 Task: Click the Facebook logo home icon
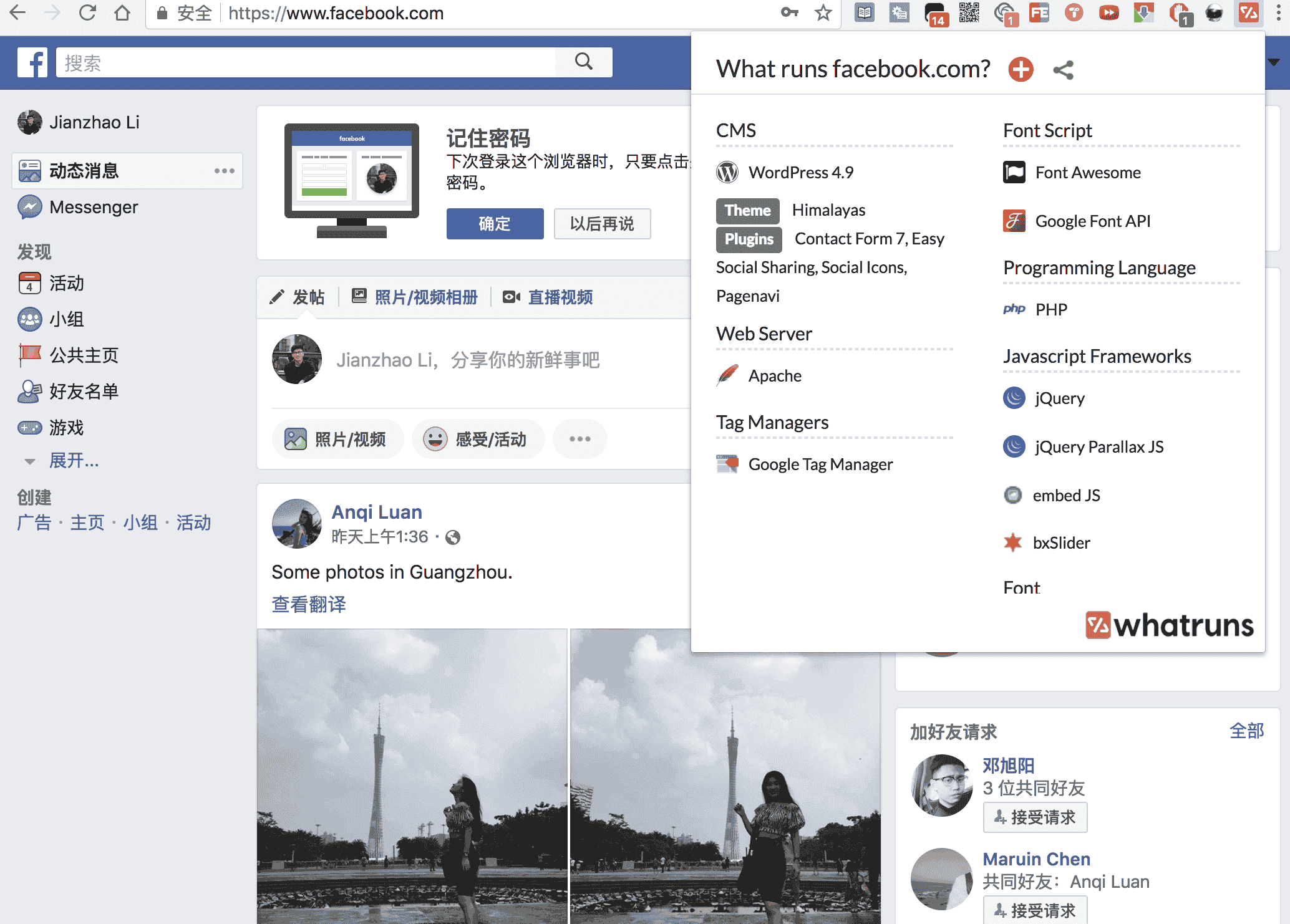pyautogui.click(x=32, y=63)
